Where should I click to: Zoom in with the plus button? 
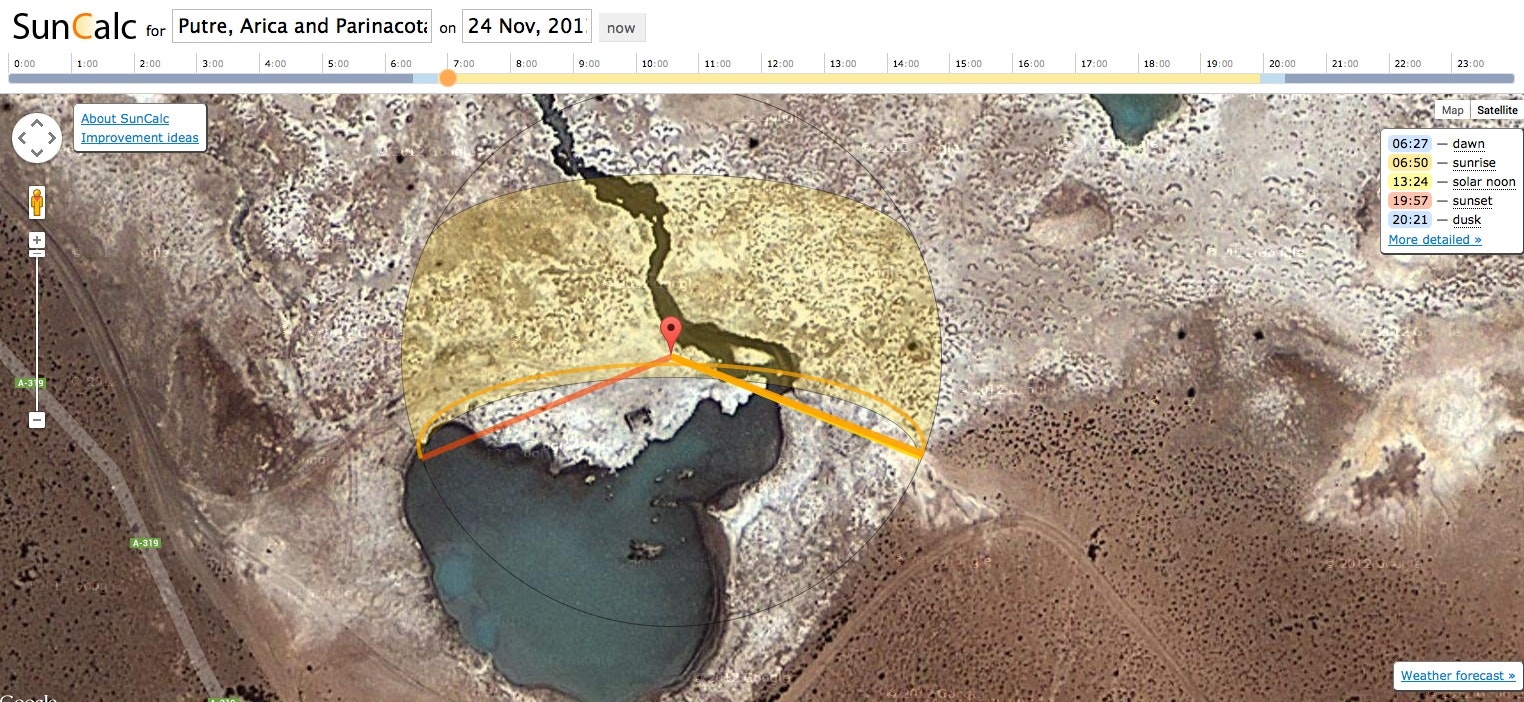(x=37, y=240)
